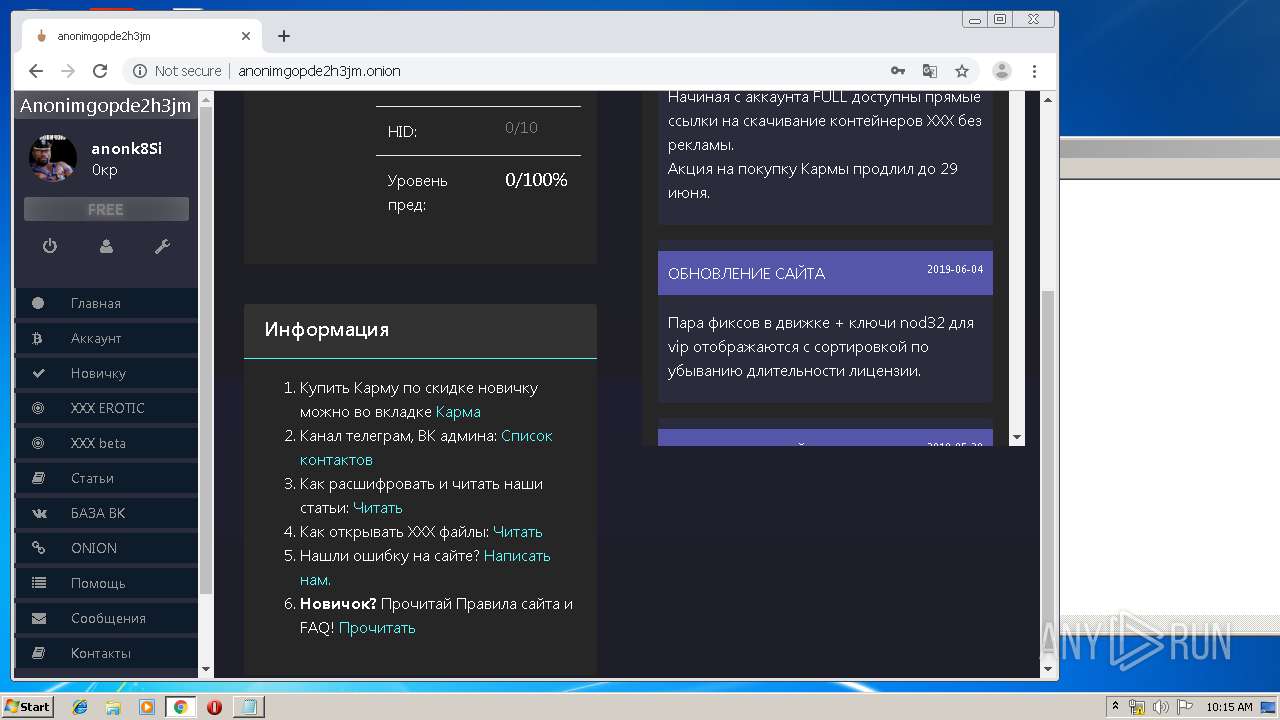This screenshot has width=1280, height=720.
Task: Open XXX beta section
Action: tap(106, 443)
